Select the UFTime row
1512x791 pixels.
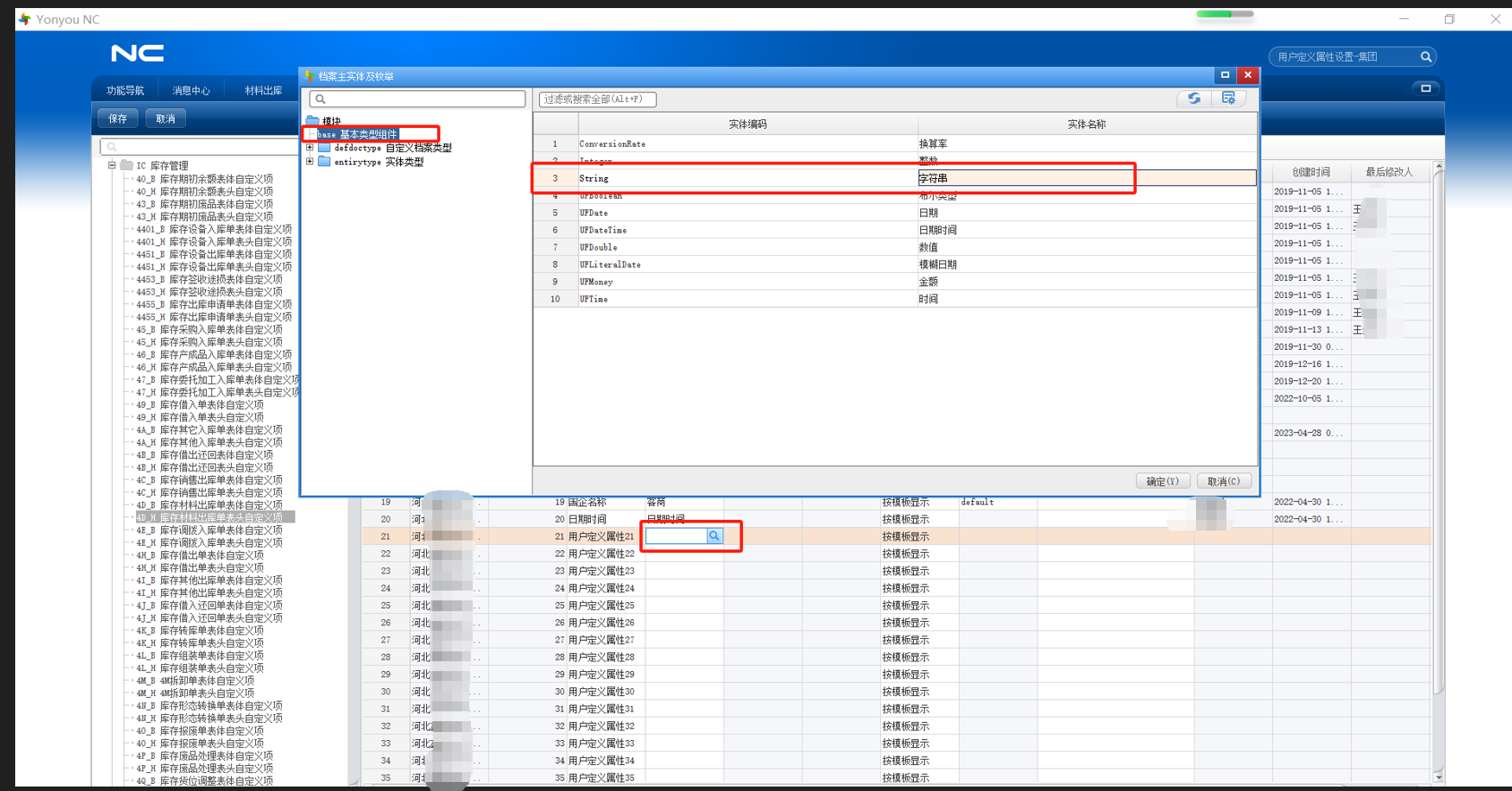click(894, 299)
